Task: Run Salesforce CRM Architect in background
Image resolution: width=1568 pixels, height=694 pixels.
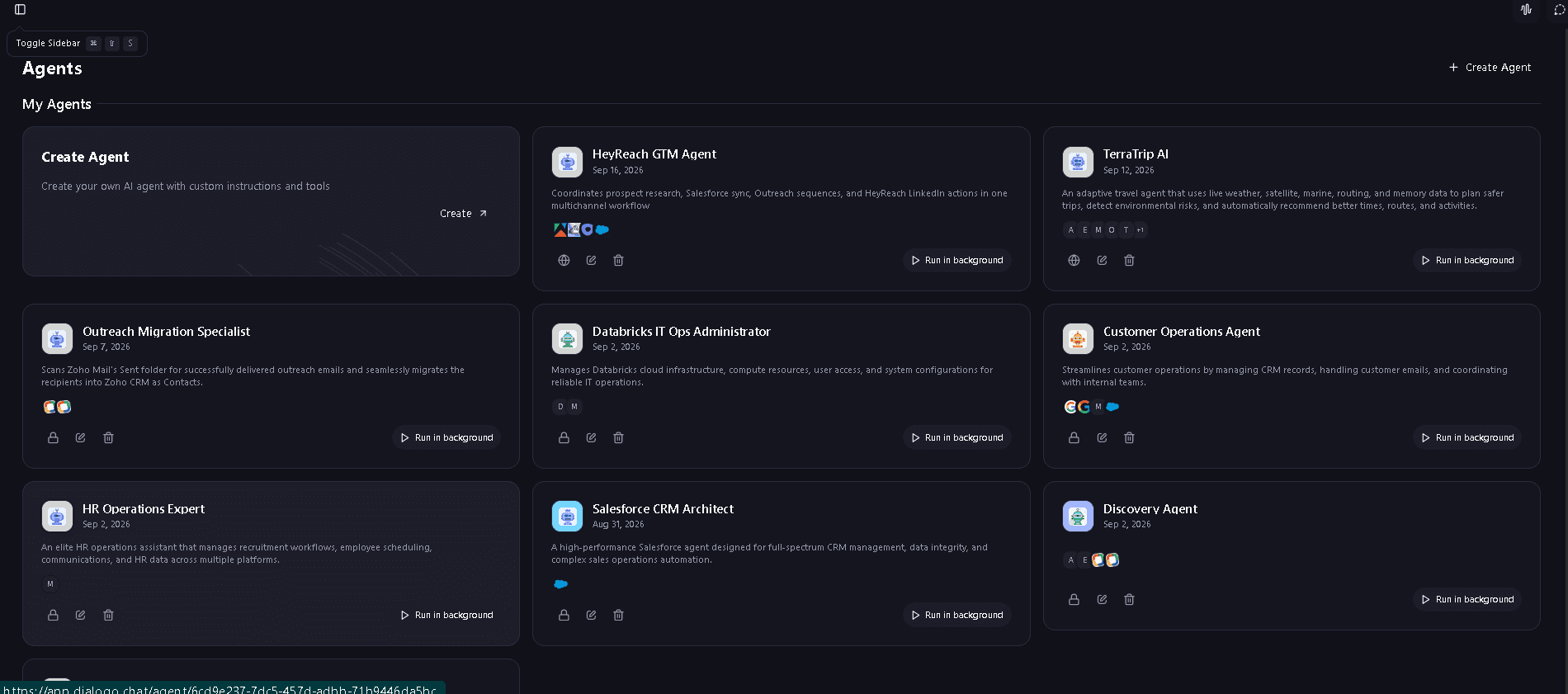Action: tap(956, 616)
